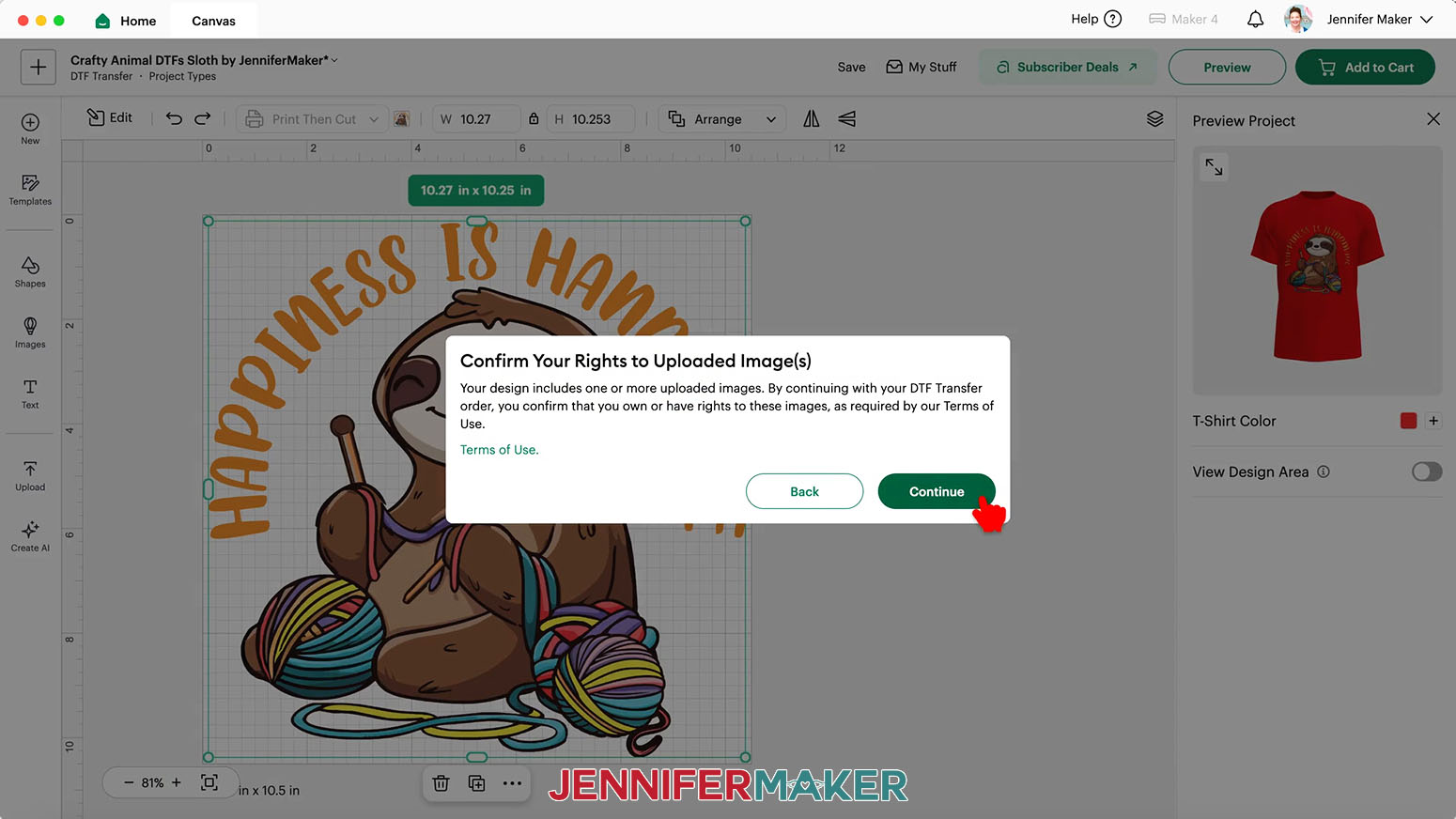Click the Jennifer Maker profile avatar
Image resolution: width=1456 pixels, height=819 pixels.
pos(1298,19)
